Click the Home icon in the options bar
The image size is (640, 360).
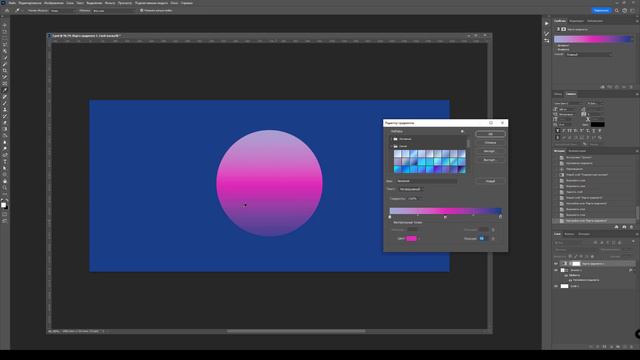click(7, 11)
